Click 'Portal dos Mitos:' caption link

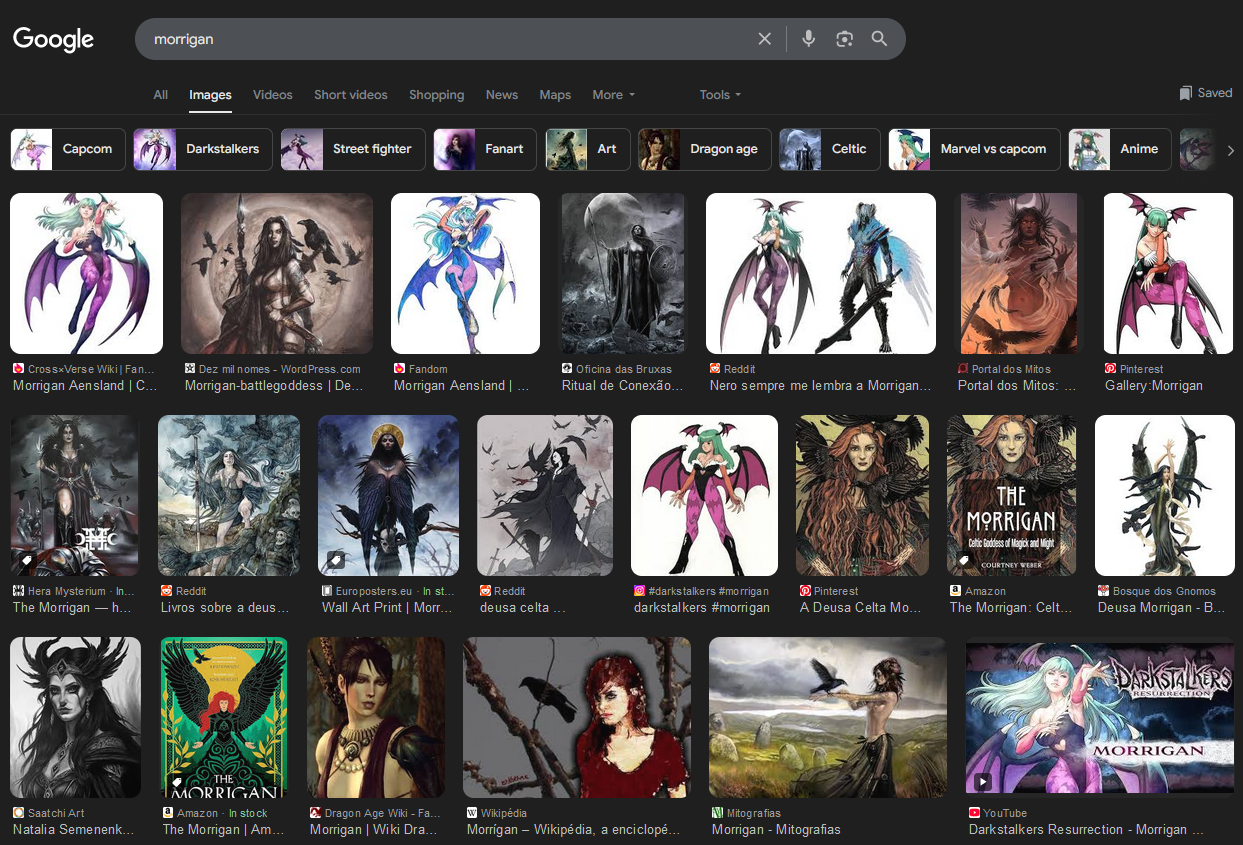1017,386
